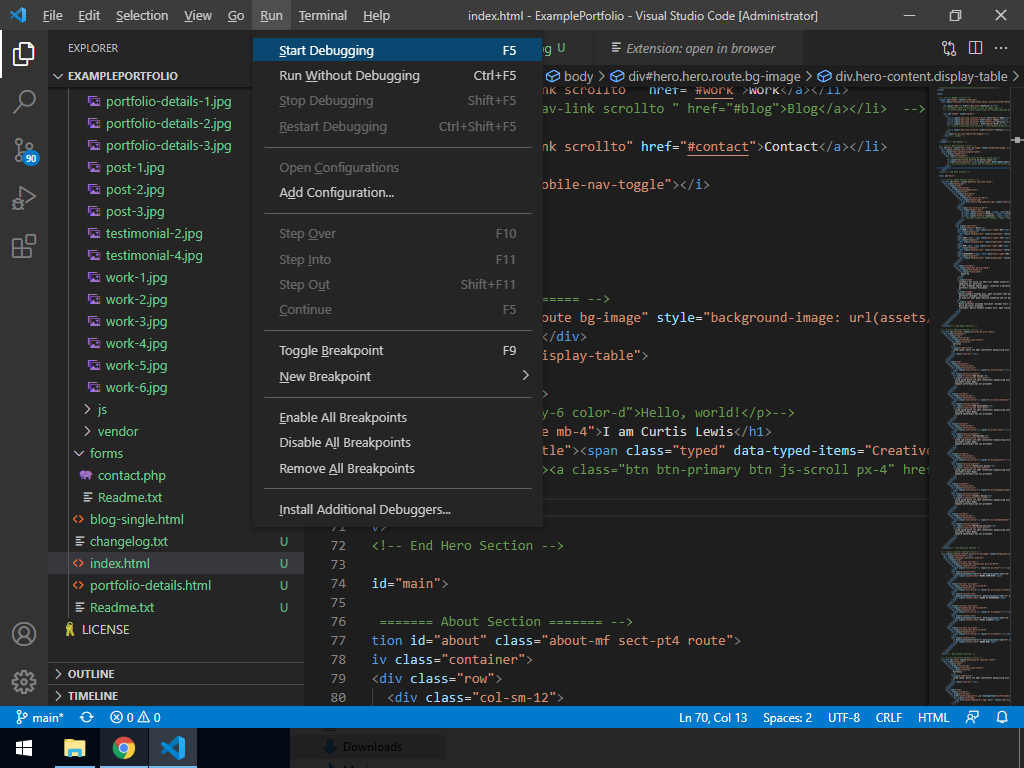Open notifications bell in status bar
Image resolution: width=1024 pixels, height=768 pixels.
1002,717
